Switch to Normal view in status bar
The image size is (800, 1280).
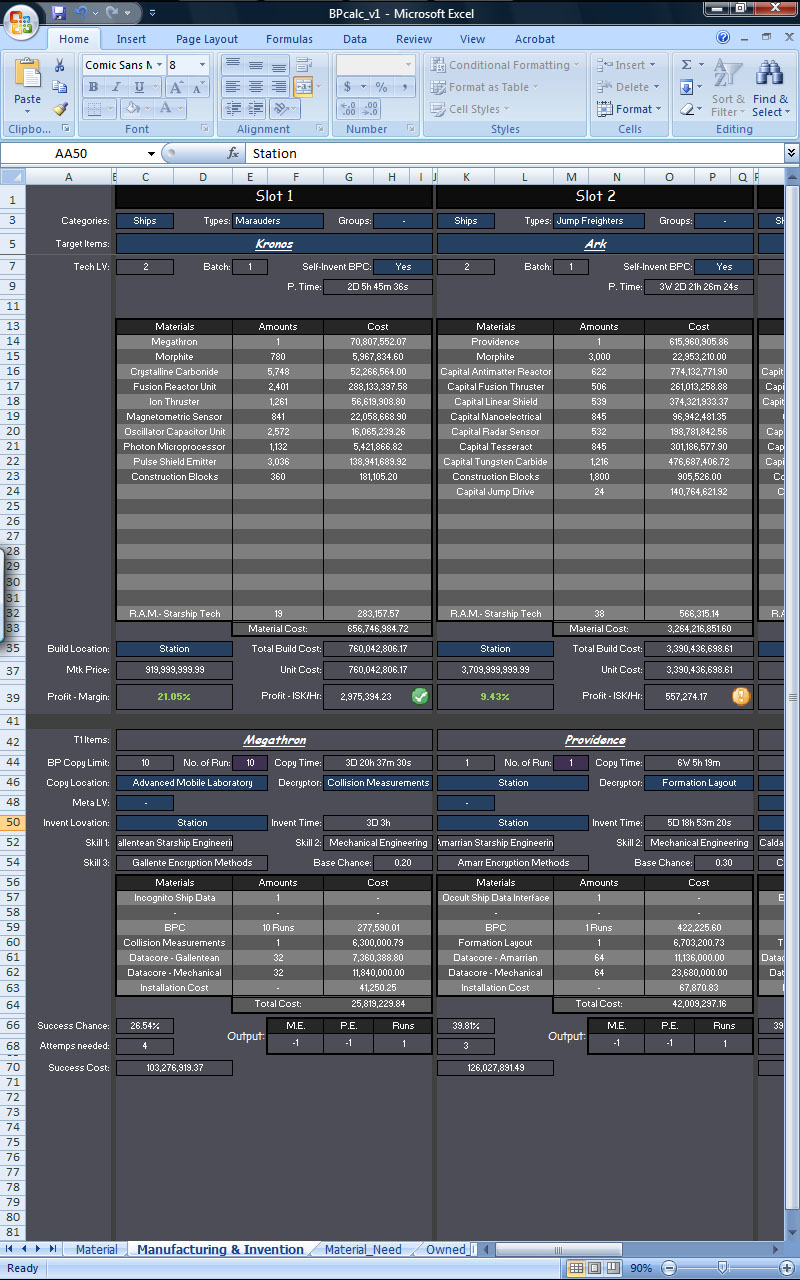tap(577, 1268)
